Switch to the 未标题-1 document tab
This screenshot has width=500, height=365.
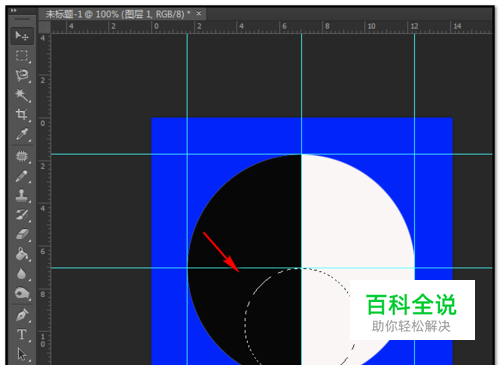[x=118, y=14]
